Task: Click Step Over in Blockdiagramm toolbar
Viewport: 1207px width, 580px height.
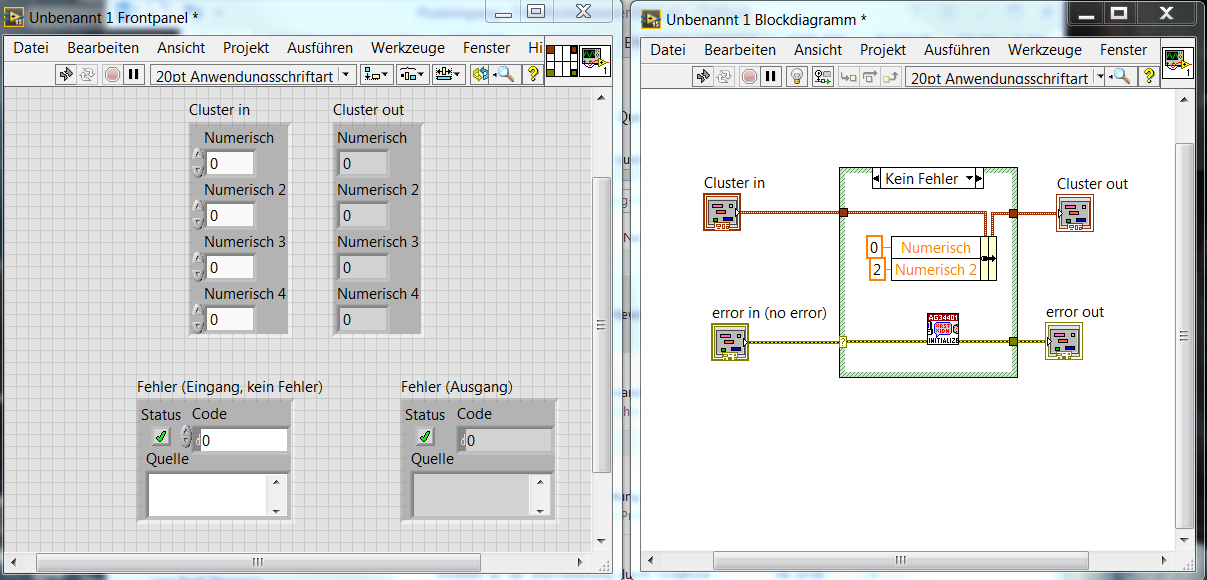Action: pos(869,76)
